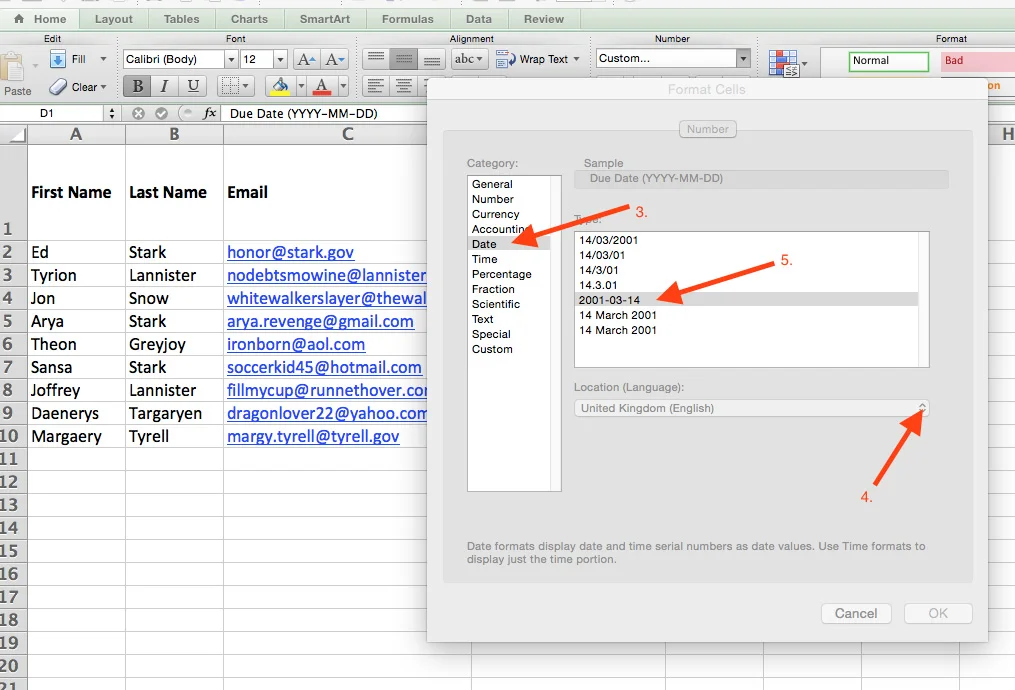
Task: Select Custom in the Category list
Action: tap(509, 349)
